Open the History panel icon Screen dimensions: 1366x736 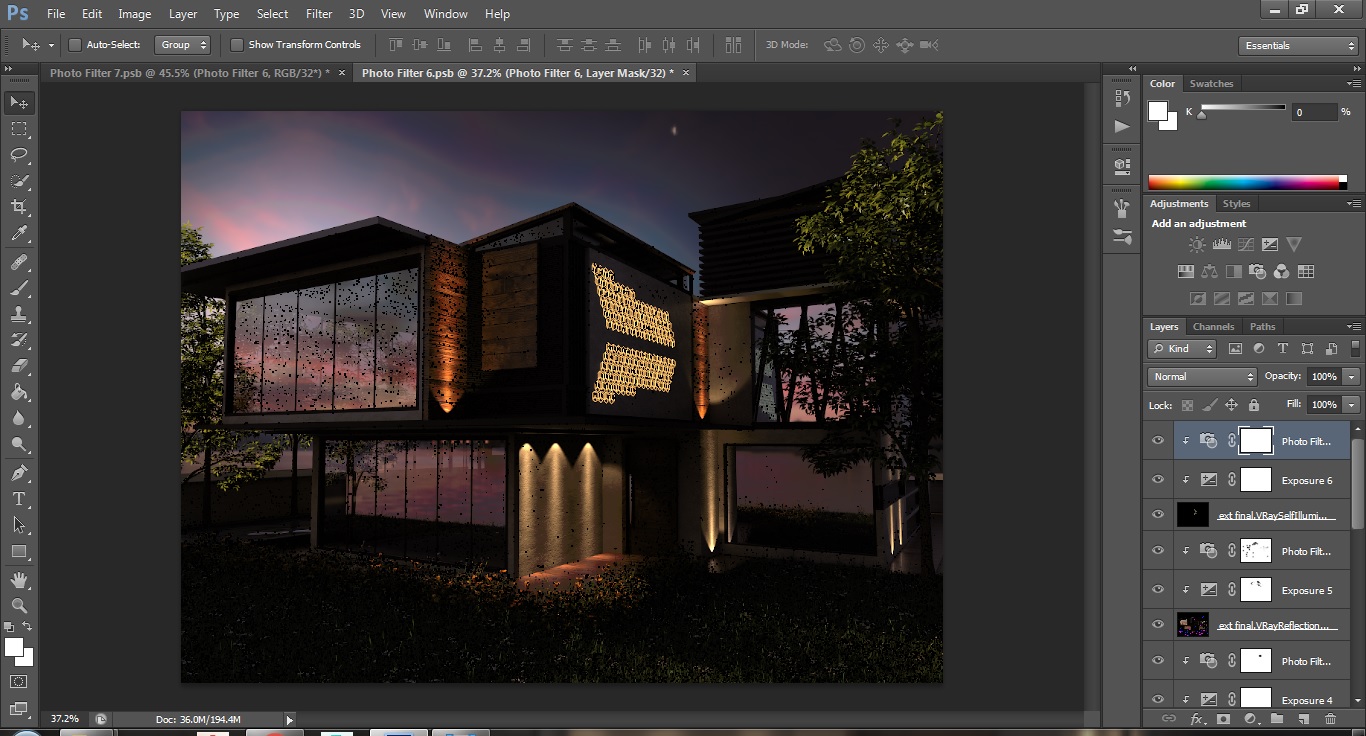pyautogui.click(x=1122, y=98)
